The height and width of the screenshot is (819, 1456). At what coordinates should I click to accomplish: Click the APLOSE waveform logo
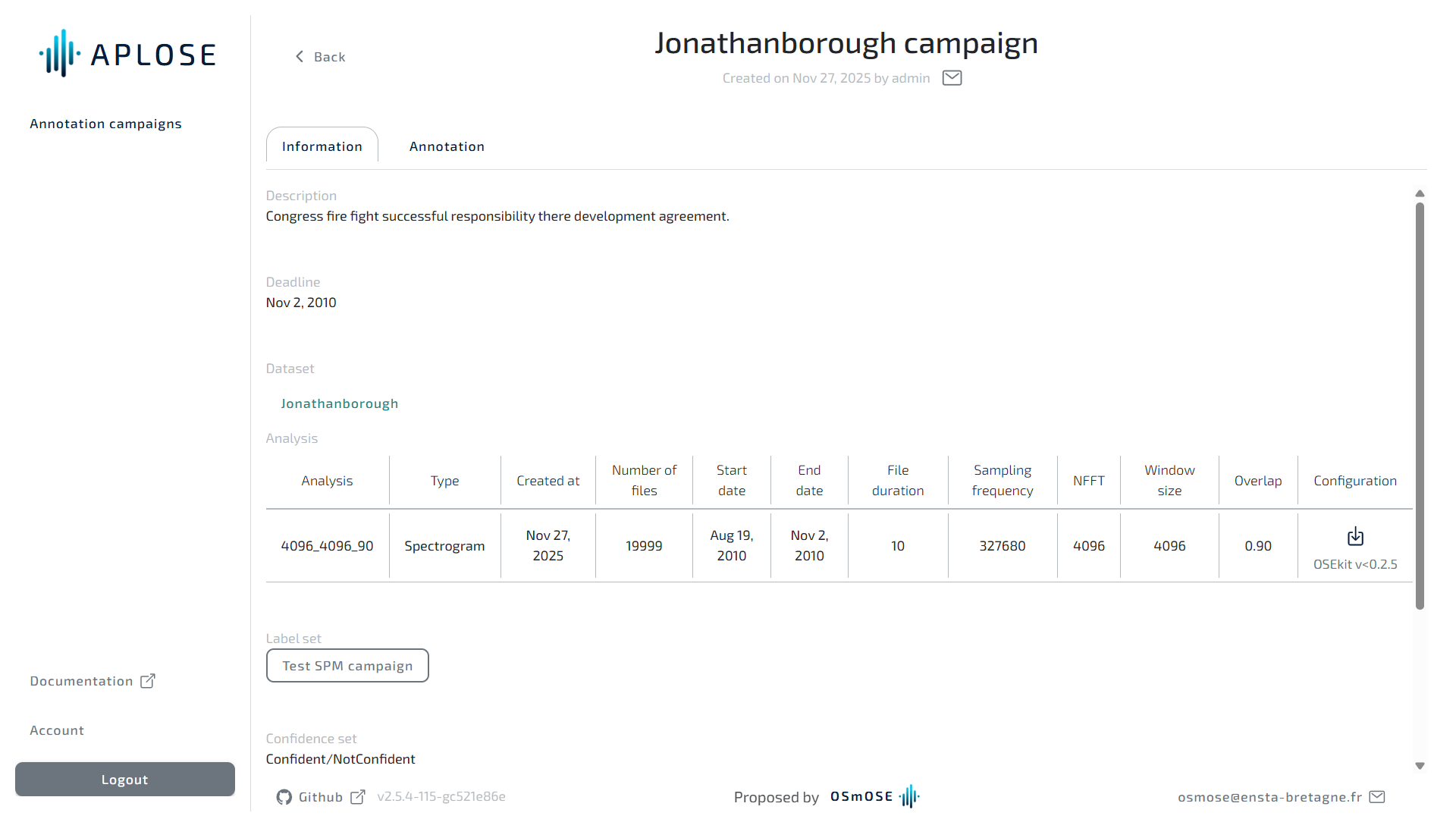(60, 54)
